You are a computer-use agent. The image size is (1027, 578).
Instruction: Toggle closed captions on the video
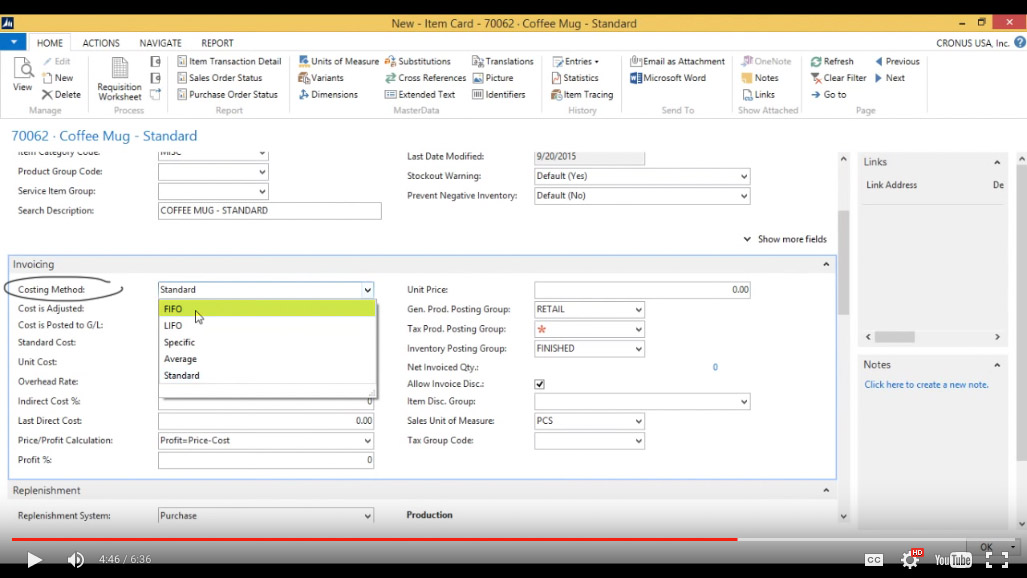[x=874, y=560]
